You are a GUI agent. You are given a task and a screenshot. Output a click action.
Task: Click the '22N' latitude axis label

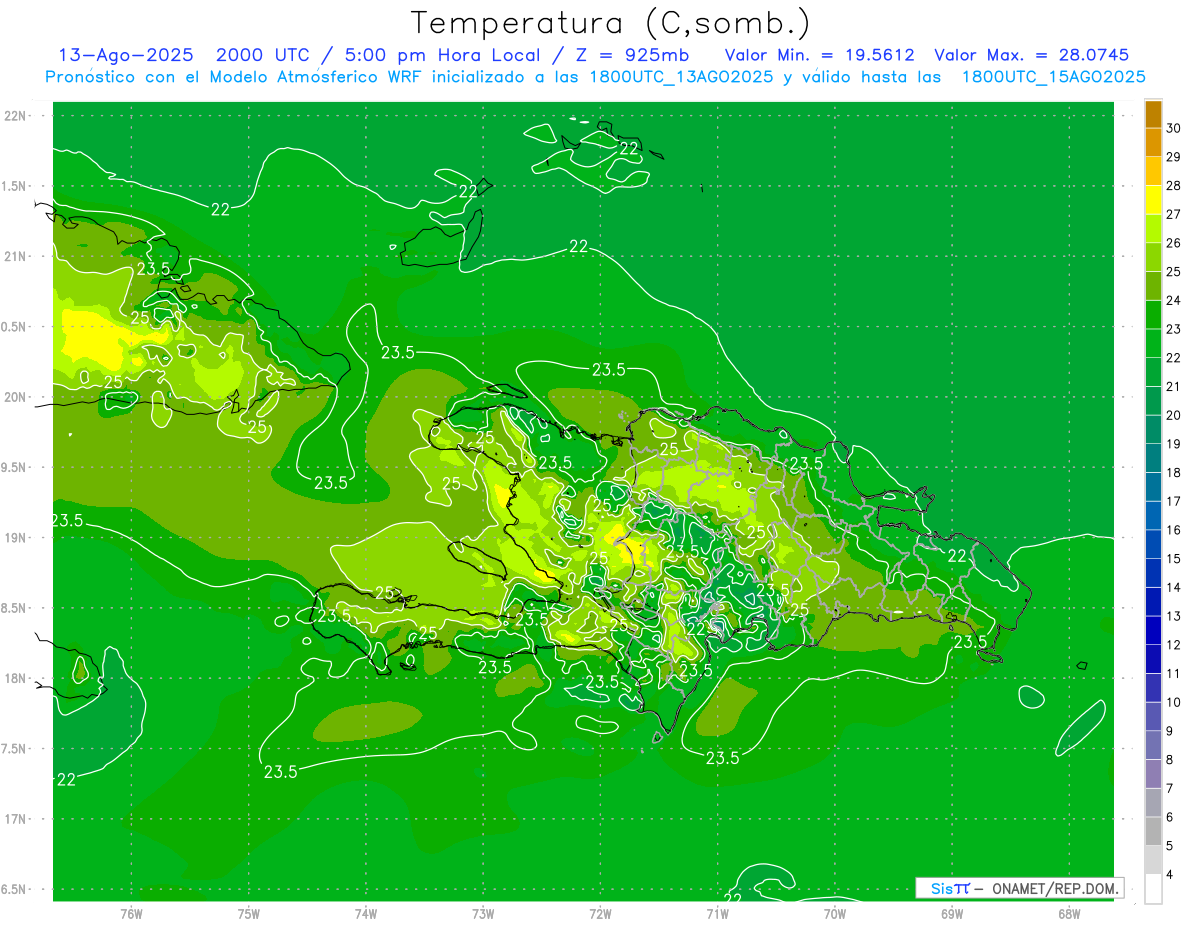tap(15, 115)
